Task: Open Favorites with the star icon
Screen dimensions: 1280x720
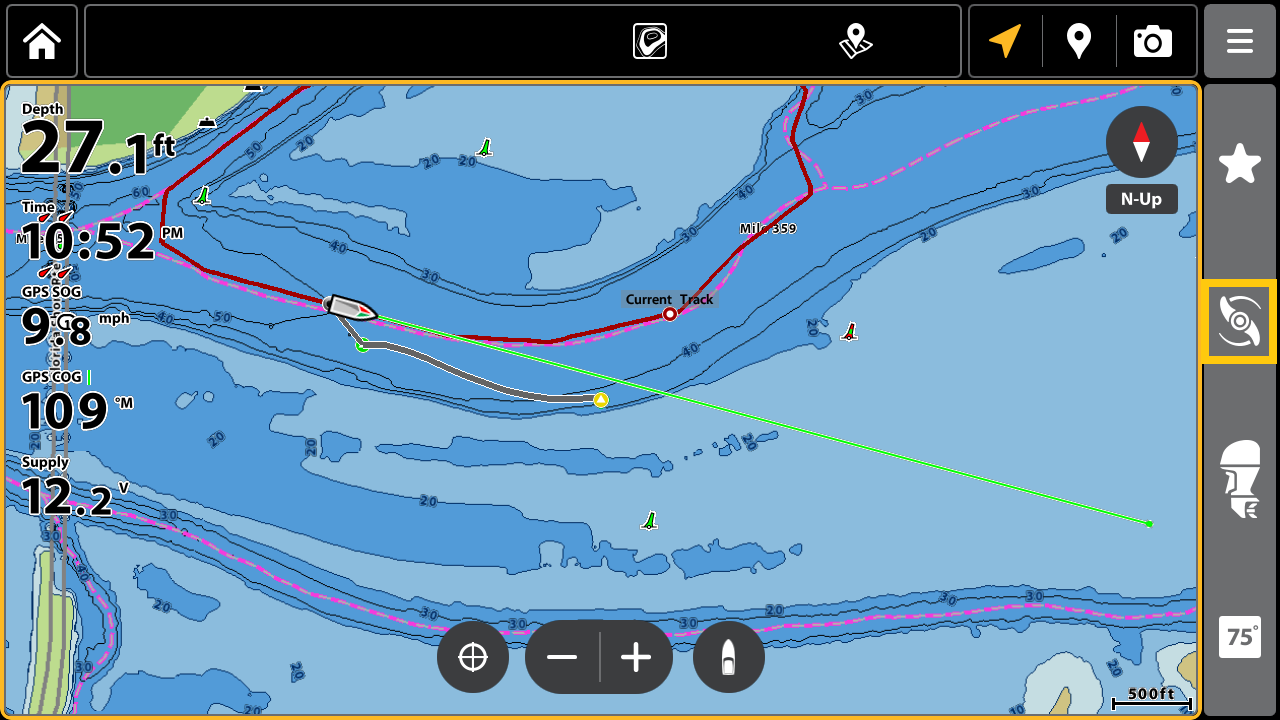Action: pos(1240,163)
